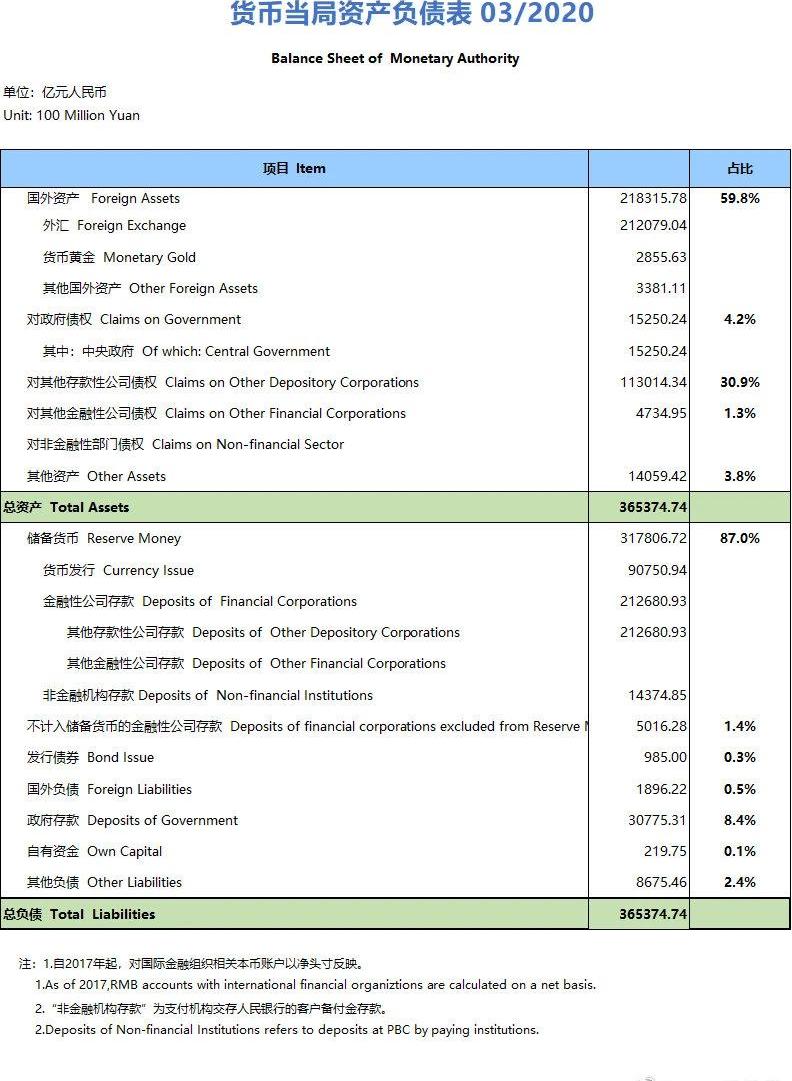Viewport: 792px width, 1081px height.
Task: Click the Claims on Non-financial Sector label
Action: [185, 444]
